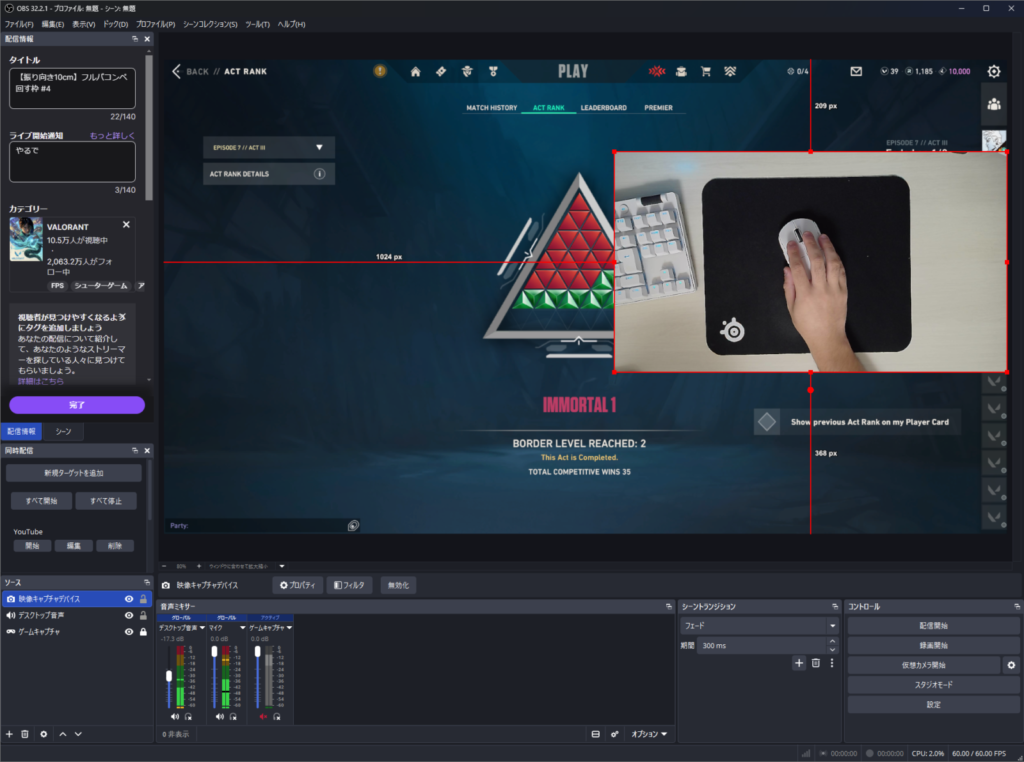Start virtual camera with 仮想カメラ開始

[x=923, y=665]
